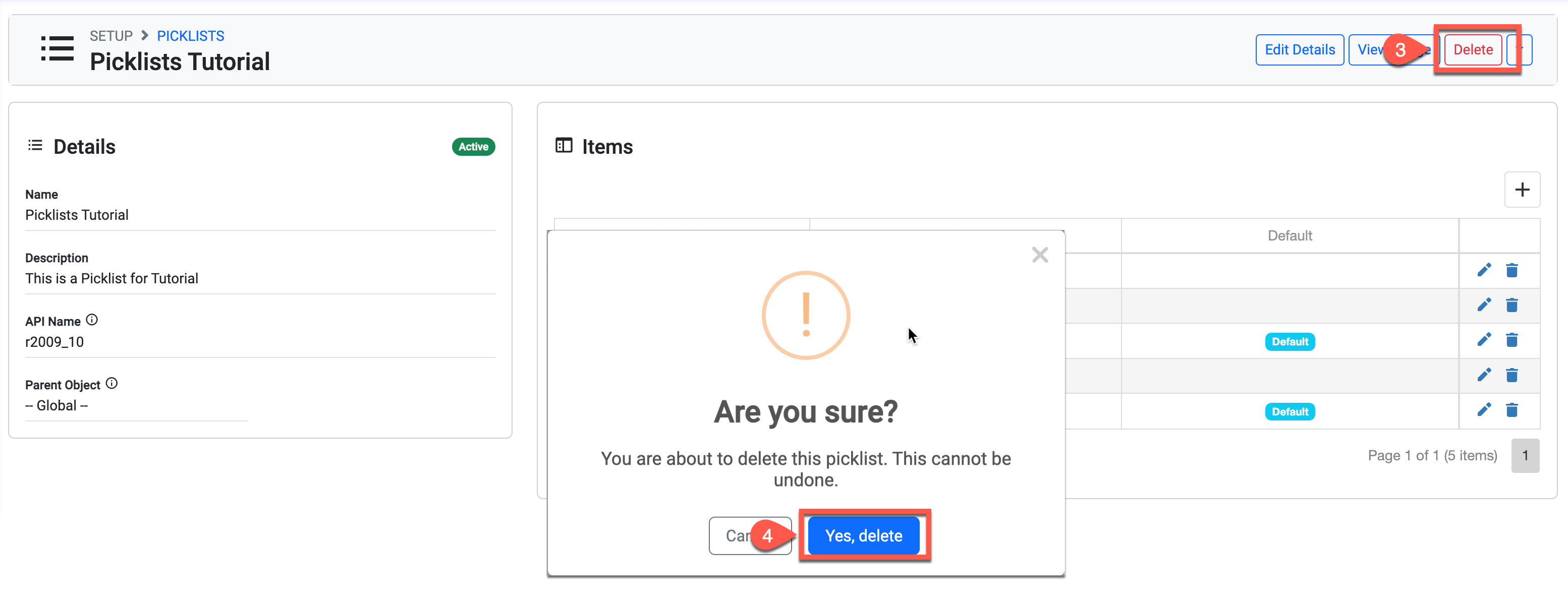This screenshot has height=606, width=1568.
Task: Trash the fourth picklist item row
Action: click(x=1511, y=375)
